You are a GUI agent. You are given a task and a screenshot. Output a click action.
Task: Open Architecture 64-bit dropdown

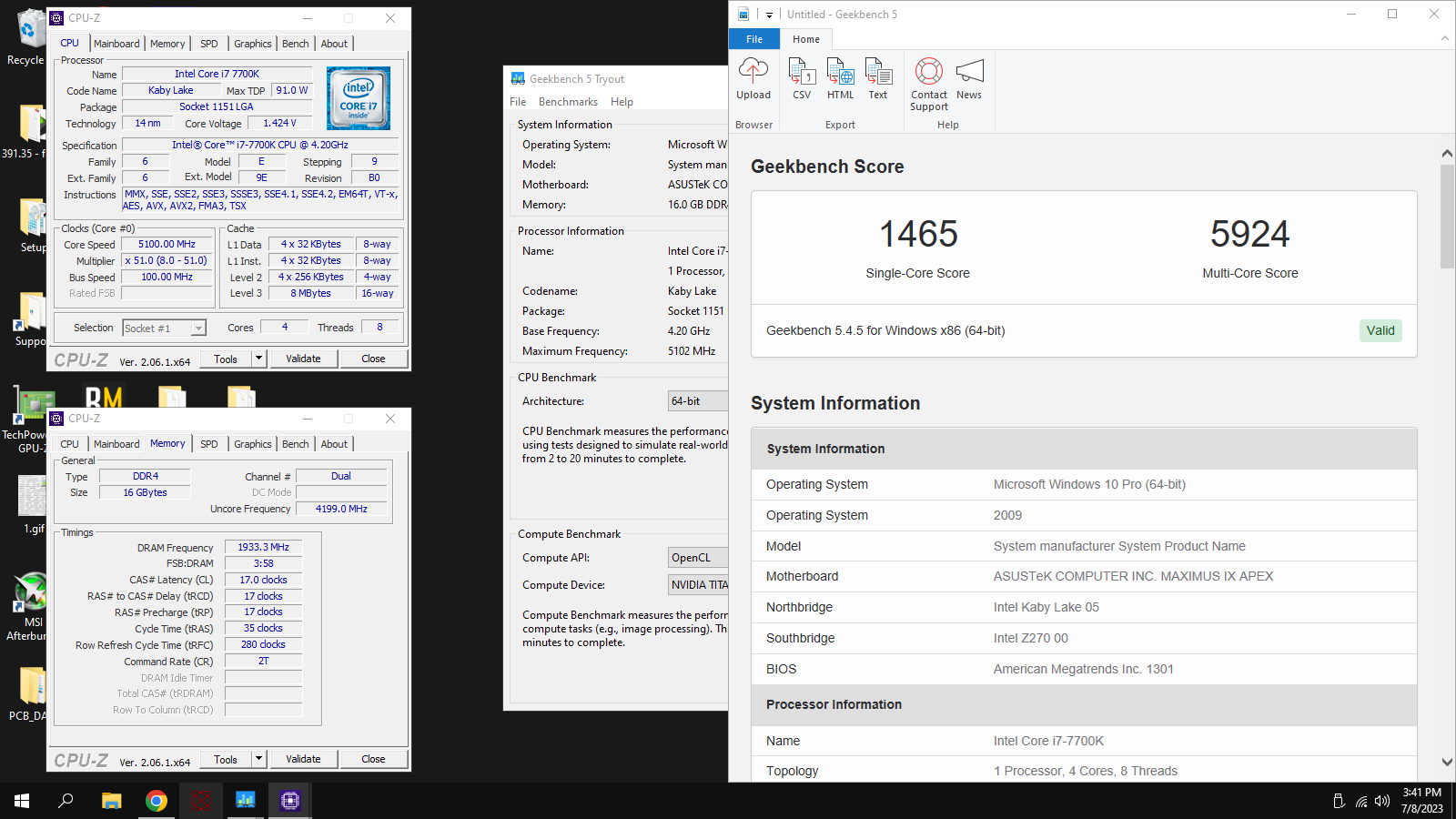click(698, 401)
